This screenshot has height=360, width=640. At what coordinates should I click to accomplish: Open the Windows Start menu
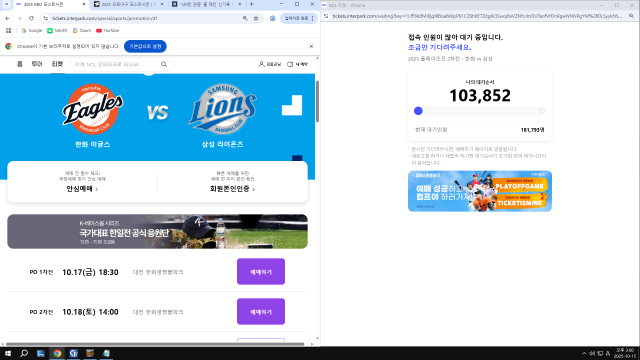(8, 353)
